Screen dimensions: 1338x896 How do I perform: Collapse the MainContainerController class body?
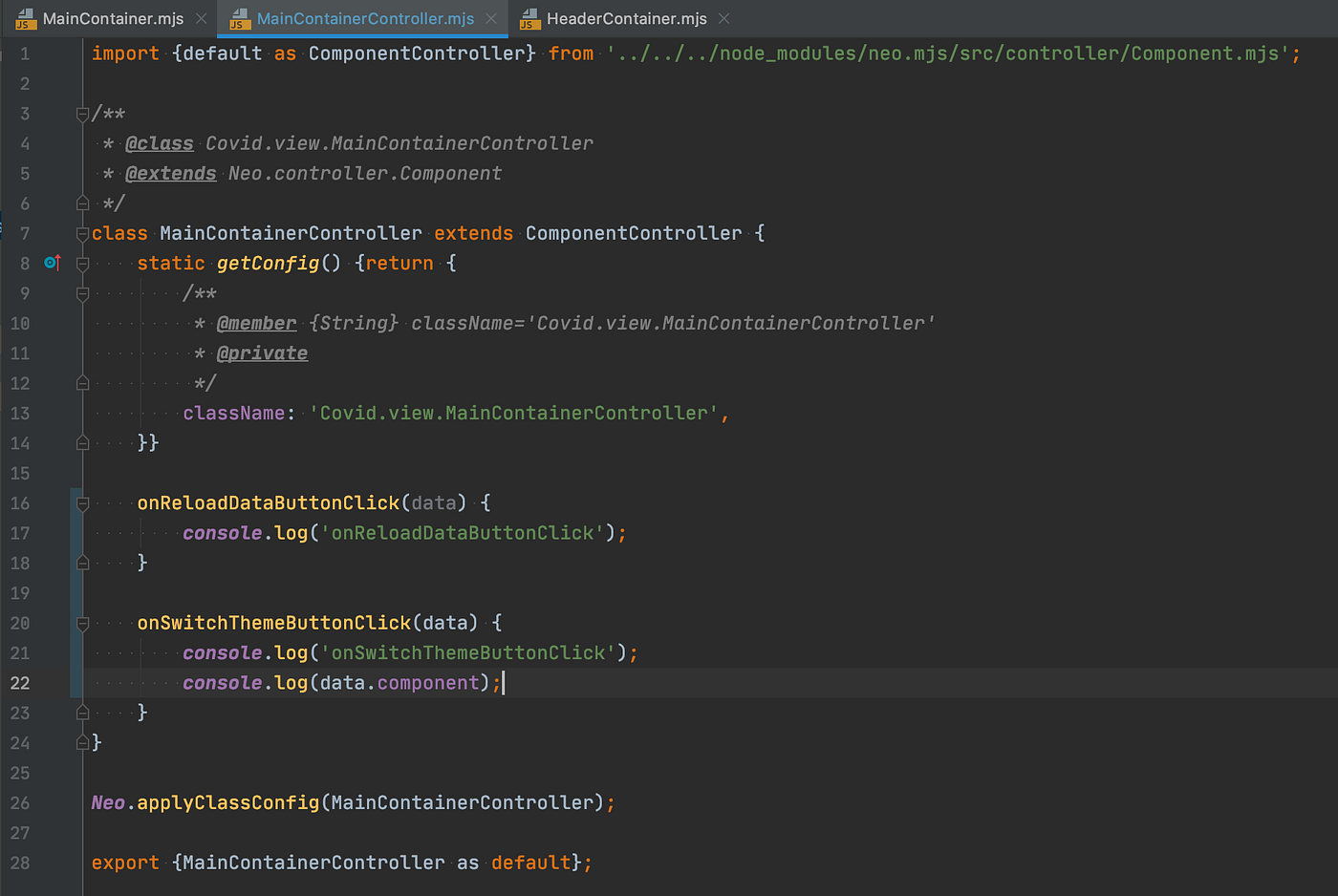82,232
